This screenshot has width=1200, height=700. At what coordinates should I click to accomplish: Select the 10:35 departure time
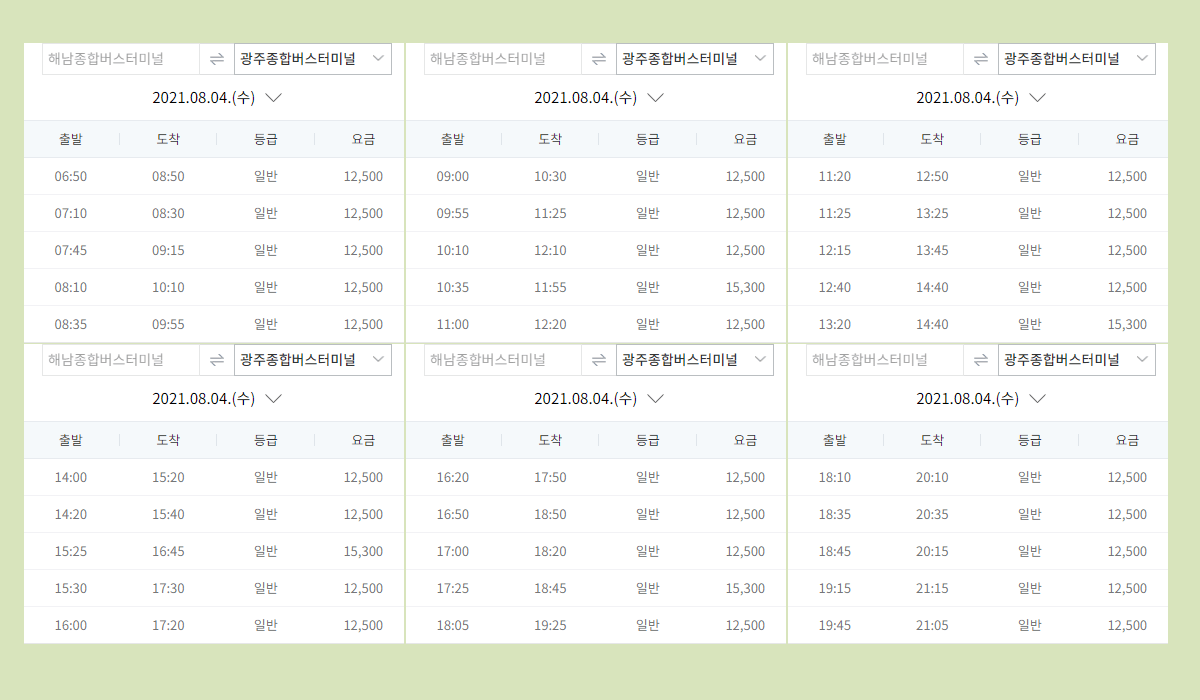tap(453, 287)
